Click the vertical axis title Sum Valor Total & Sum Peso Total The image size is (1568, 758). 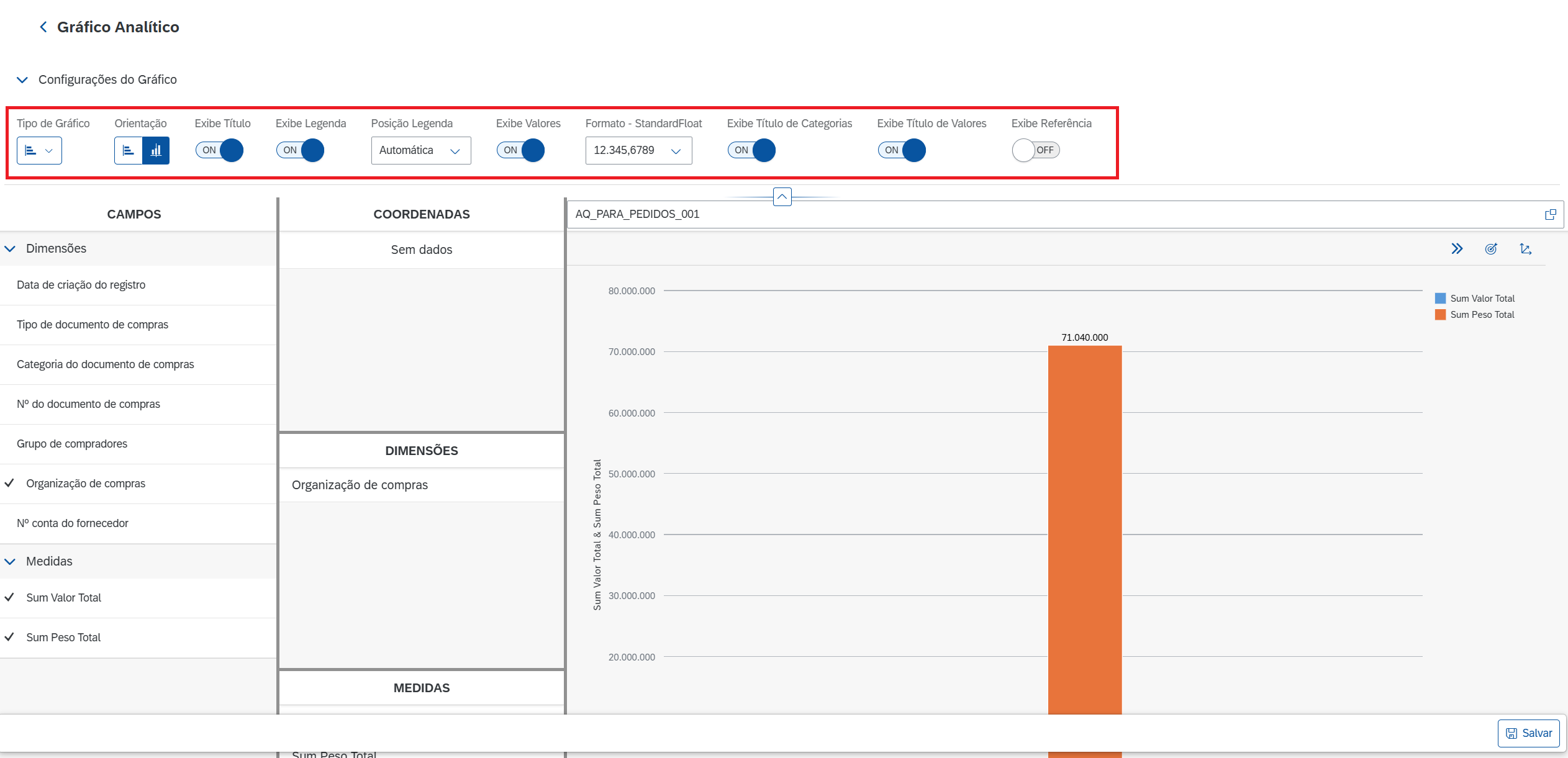[x=597, y=535]
